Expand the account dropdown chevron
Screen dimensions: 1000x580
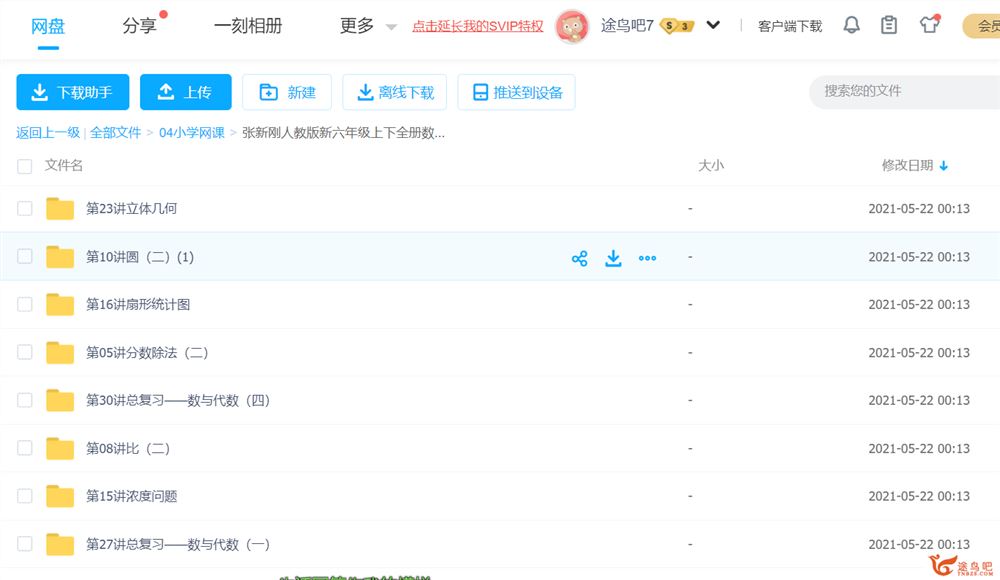point(713,26)
